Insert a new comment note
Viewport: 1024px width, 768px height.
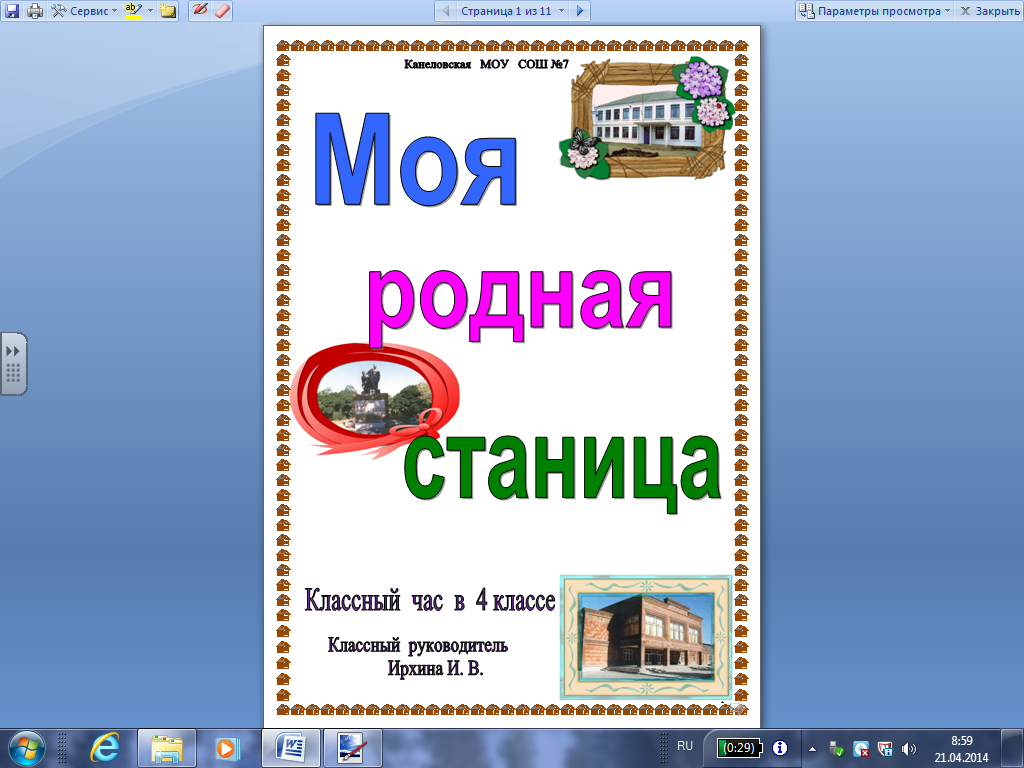tap(168, 10)
